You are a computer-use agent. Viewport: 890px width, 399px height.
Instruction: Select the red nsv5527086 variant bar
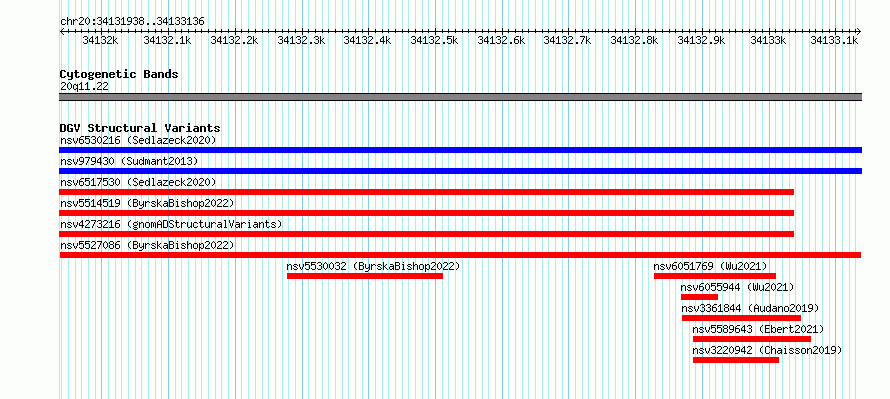click(460, 255)
